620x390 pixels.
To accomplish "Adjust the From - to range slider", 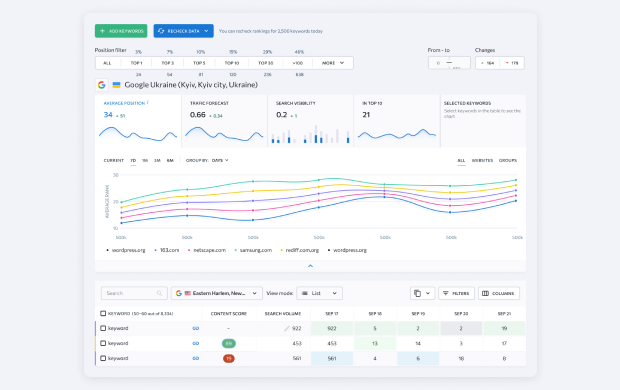I will (x=449, y=63).
